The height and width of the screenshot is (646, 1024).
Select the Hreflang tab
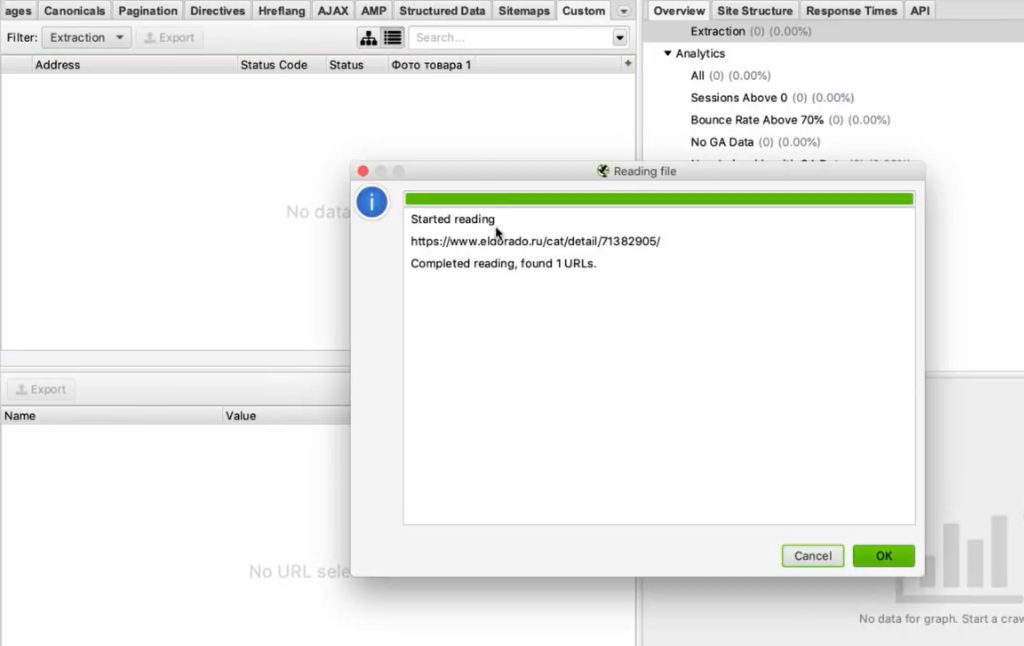281,11
